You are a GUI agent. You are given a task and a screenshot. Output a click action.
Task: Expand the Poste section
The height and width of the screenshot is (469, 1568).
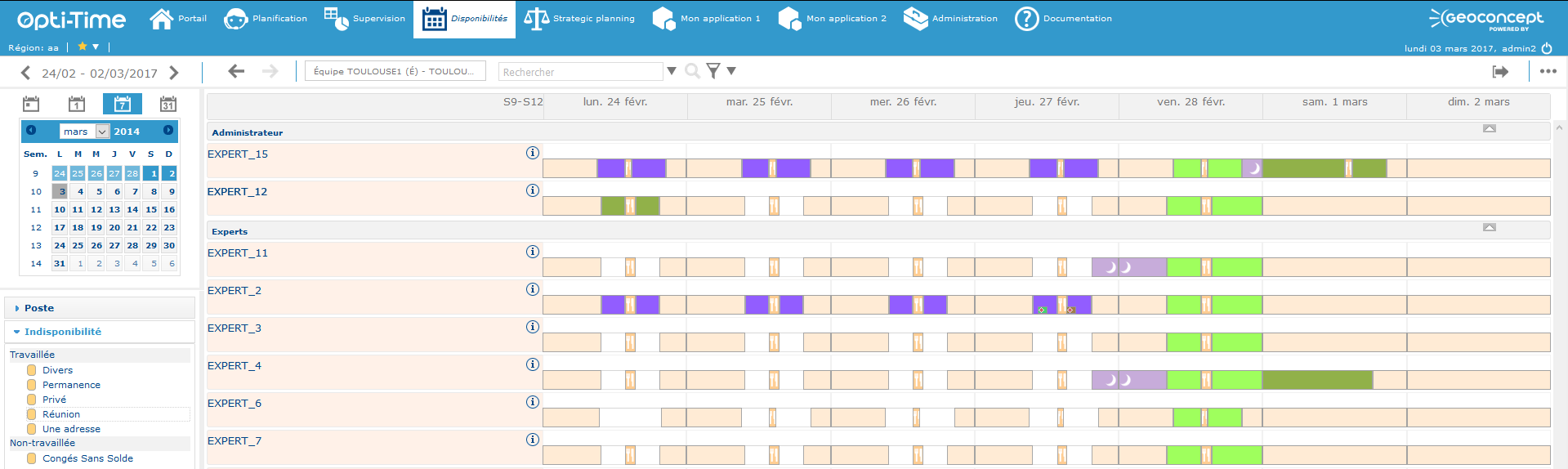tap(38, 308)
